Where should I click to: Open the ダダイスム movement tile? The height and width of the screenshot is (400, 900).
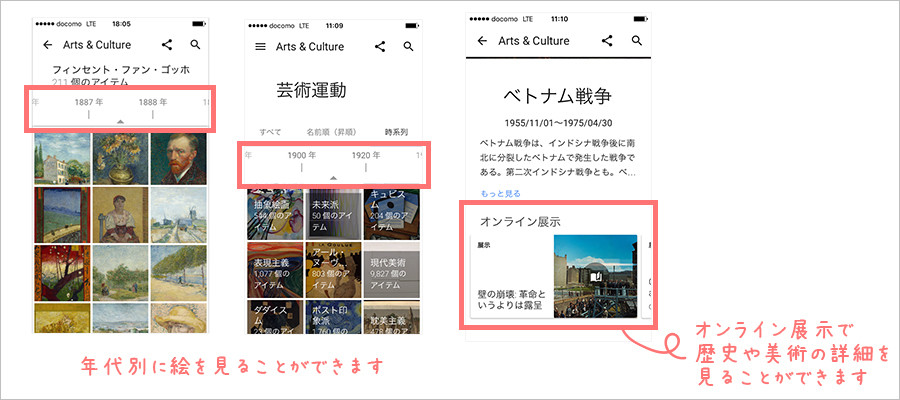275,316
